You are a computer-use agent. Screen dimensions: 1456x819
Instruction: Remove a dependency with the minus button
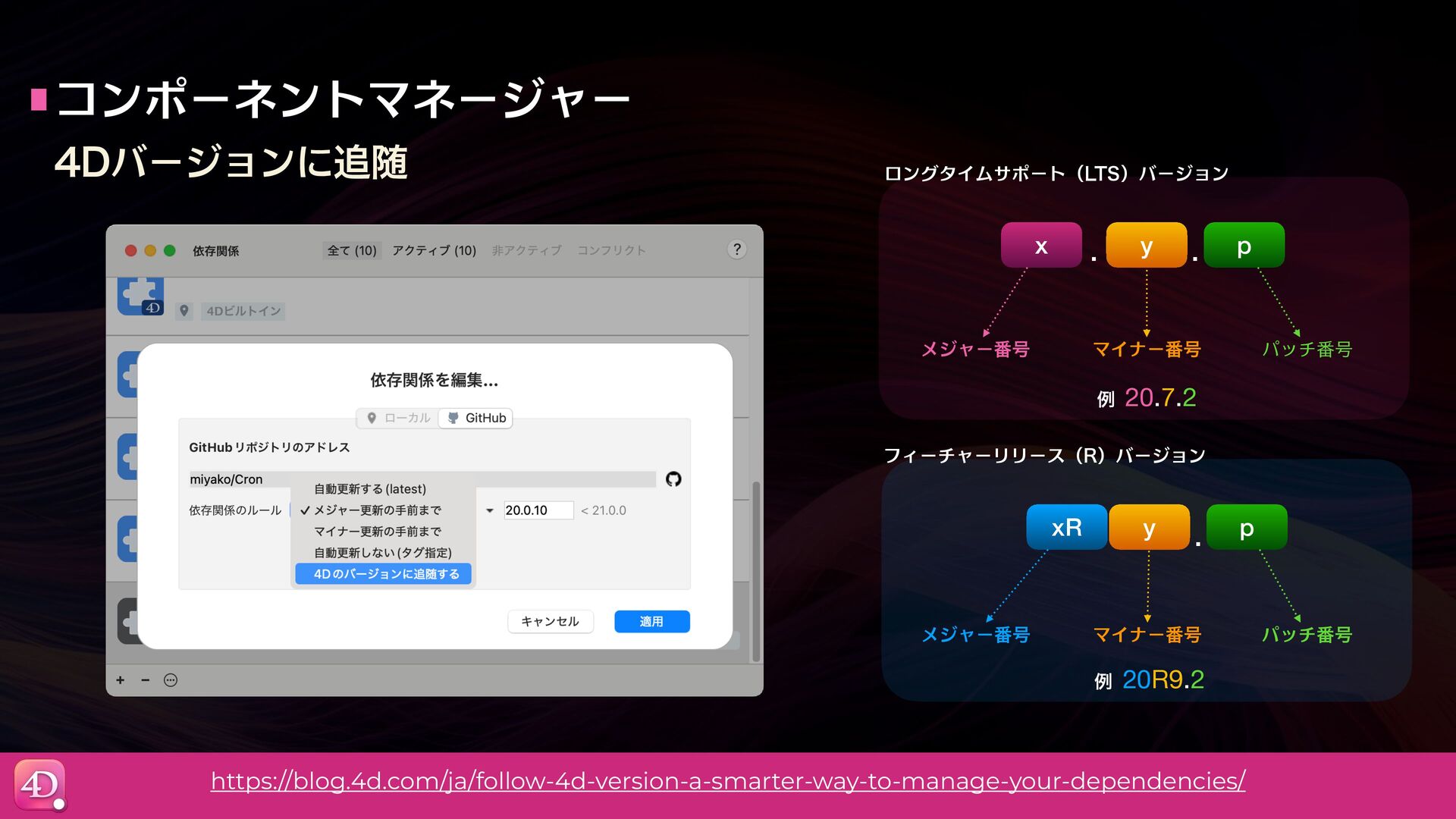tap(145, 680)
